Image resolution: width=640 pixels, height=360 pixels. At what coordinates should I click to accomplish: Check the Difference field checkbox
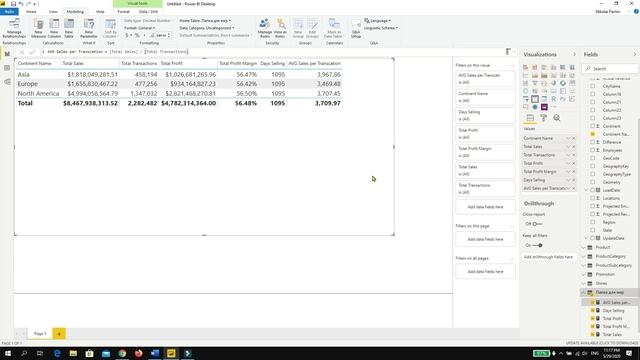tap(593, 142)
